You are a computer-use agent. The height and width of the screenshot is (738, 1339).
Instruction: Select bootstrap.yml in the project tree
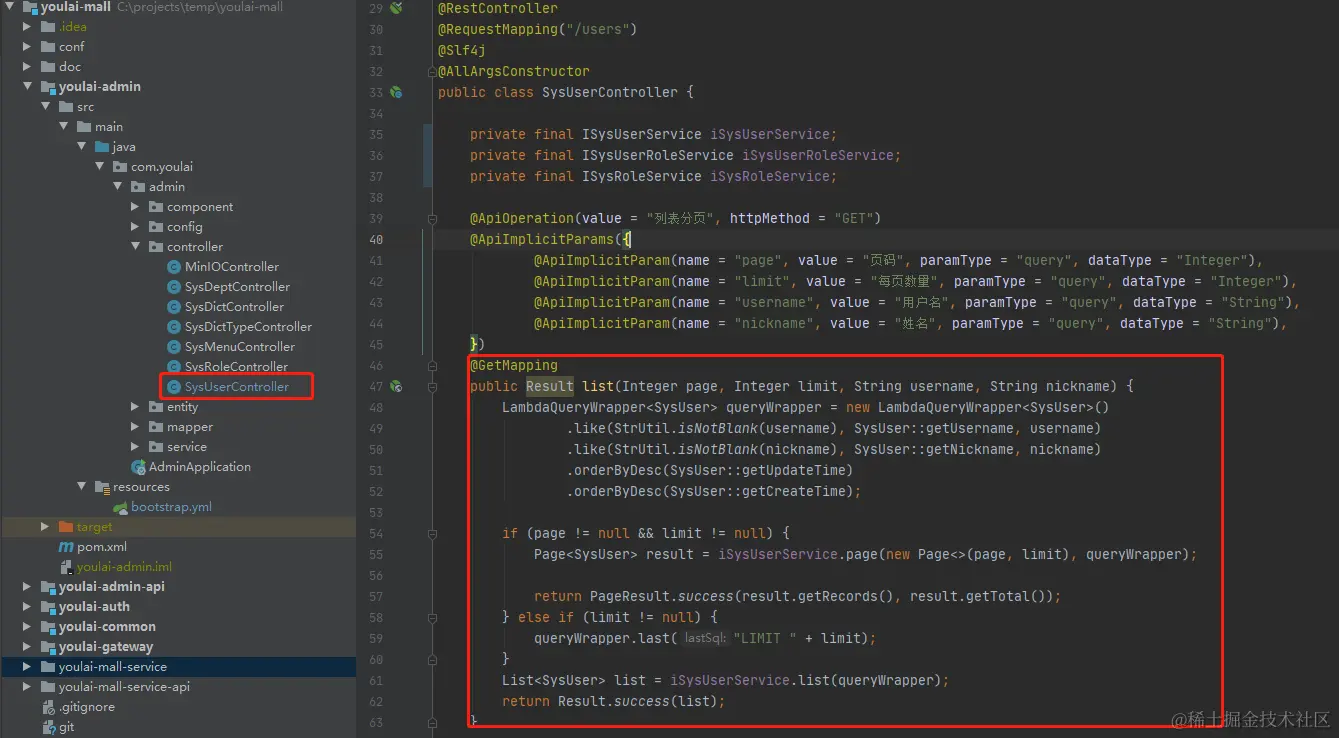[x=172, y=507]
